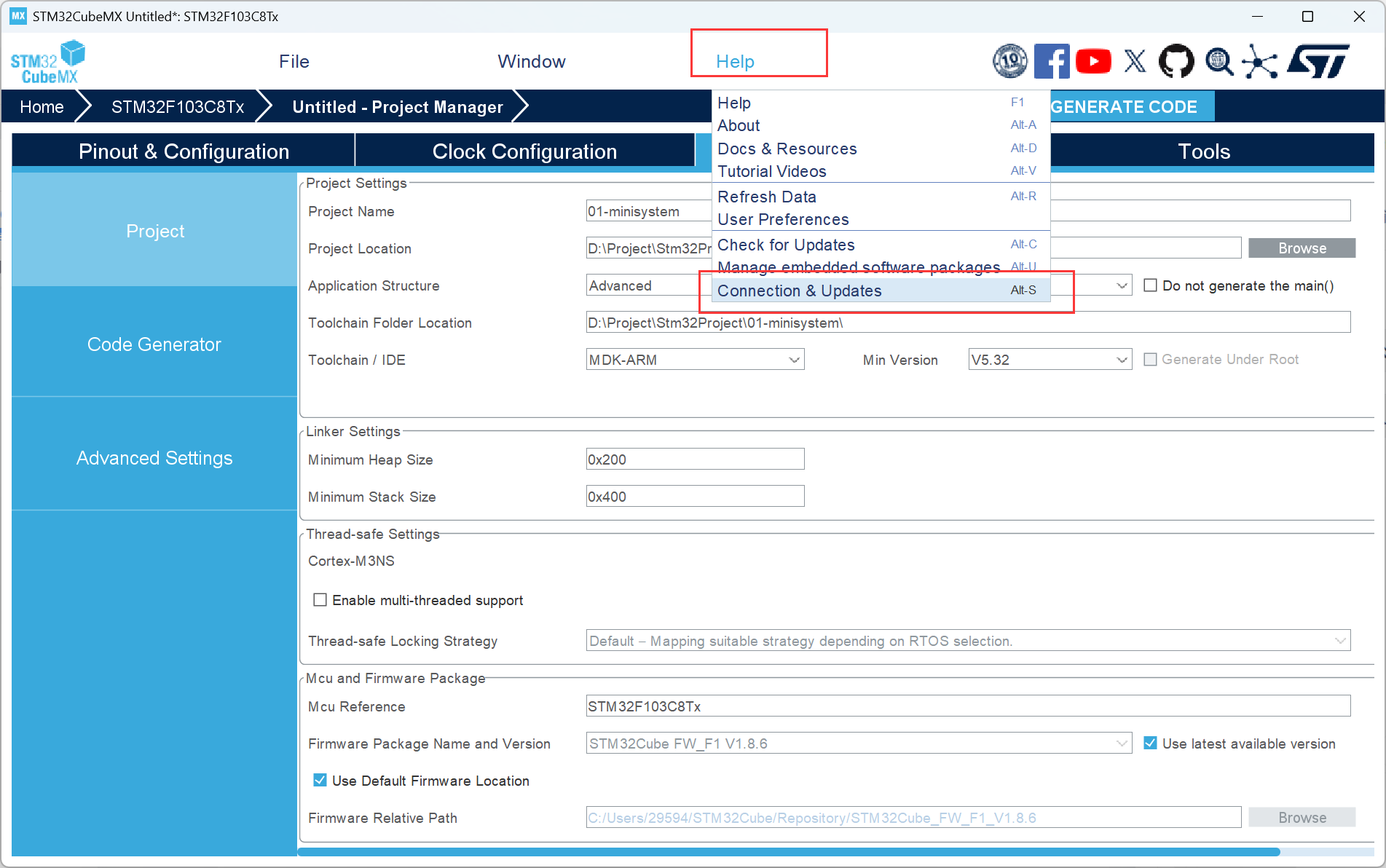Choose 'Tutorial Videos' menu entry
Screen dimensions: 1386x868
pyautogui.click(x=881, y=171)
